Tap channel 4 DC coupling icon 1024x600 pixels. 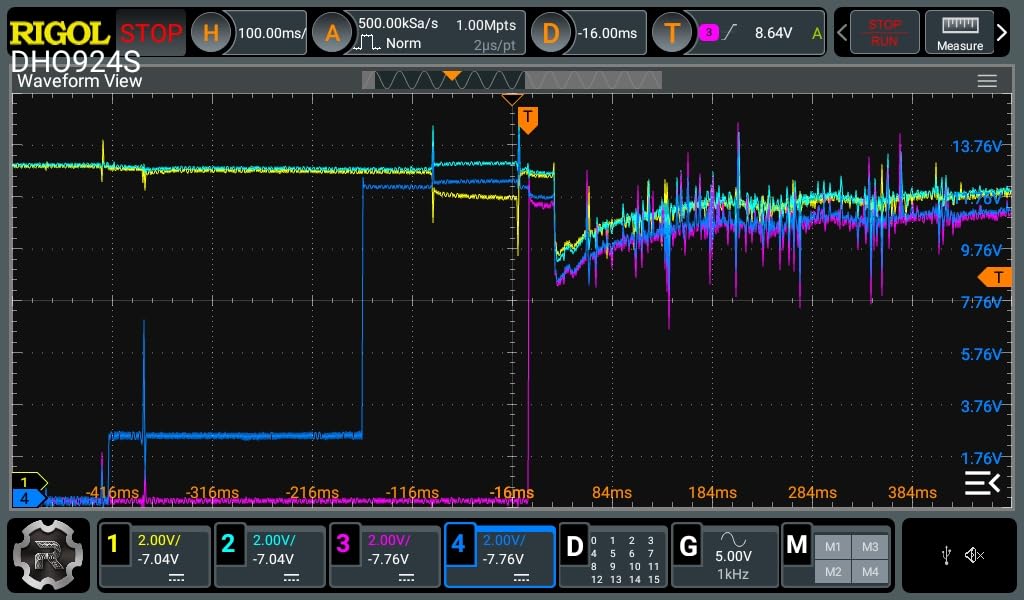521,578
